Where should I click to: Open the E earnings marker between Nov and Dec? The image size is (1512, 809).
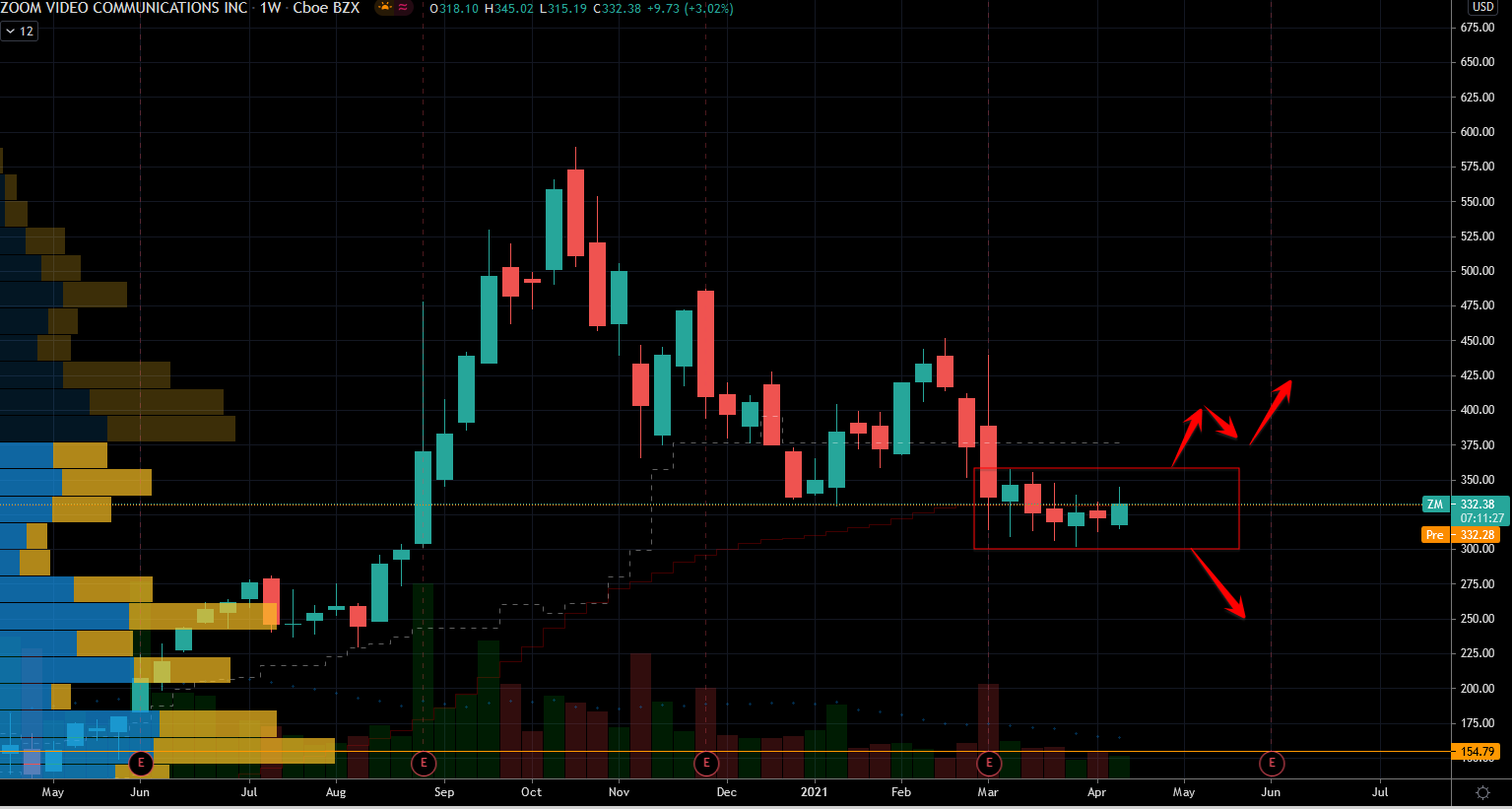click(x=706, y=763)
